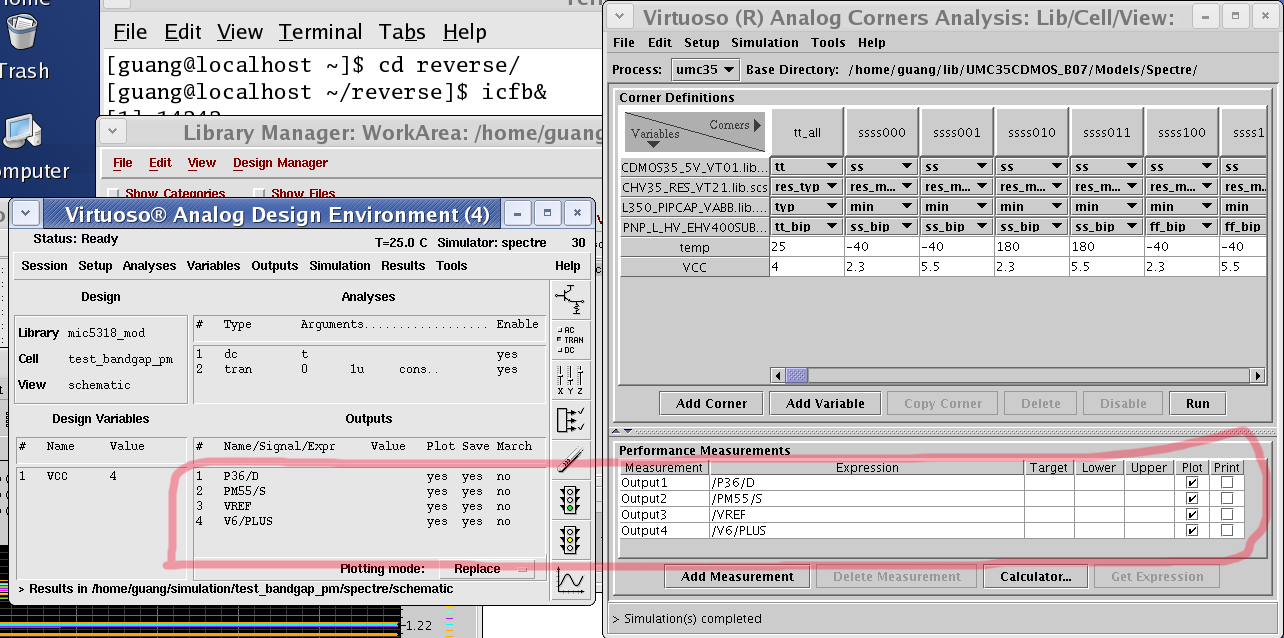Select the tran analysis row in ADE

pos(369,370)
